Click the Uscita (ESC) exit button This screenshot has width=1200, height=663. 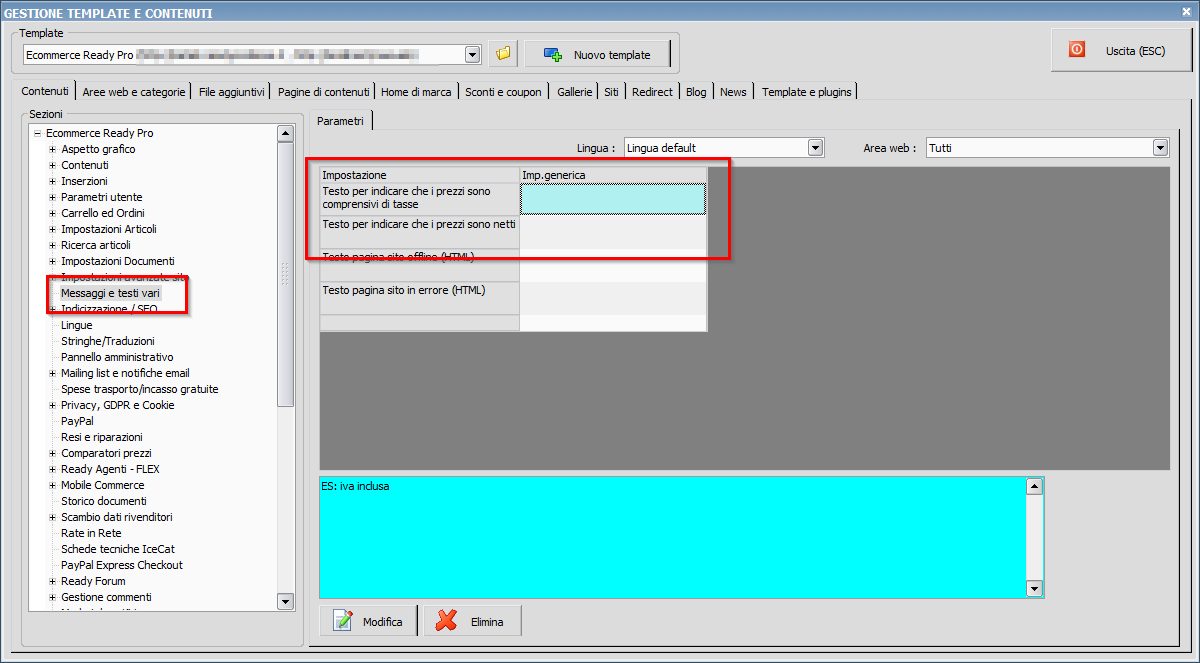(1121, 50)
